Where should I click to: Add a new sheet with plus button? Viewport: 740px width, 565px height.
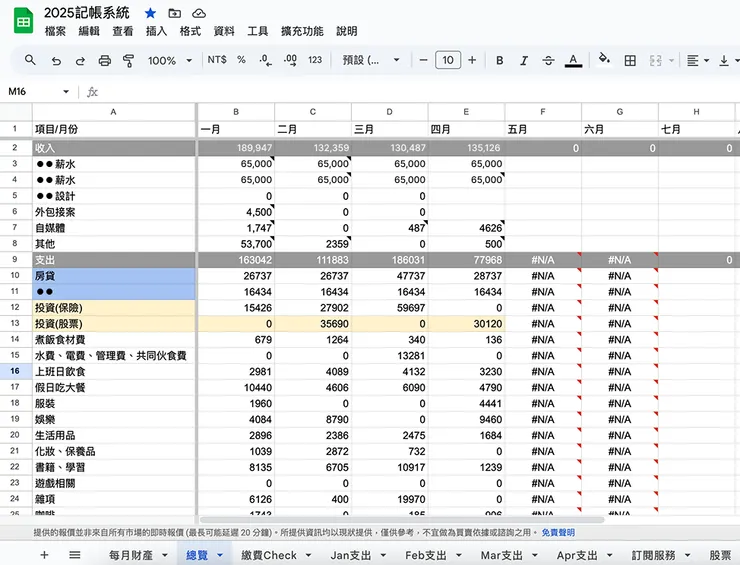click(x=44, y=555)
